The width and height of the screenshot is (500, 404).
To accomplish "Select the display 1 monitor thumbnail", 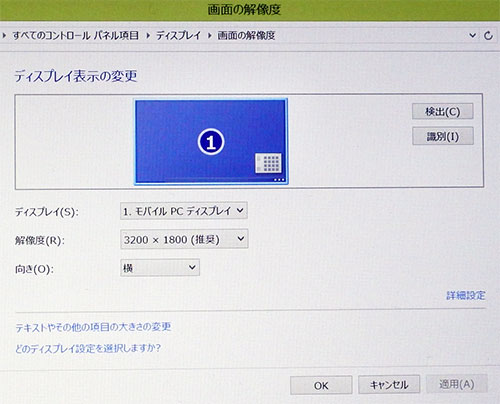I will coord(211,141).
